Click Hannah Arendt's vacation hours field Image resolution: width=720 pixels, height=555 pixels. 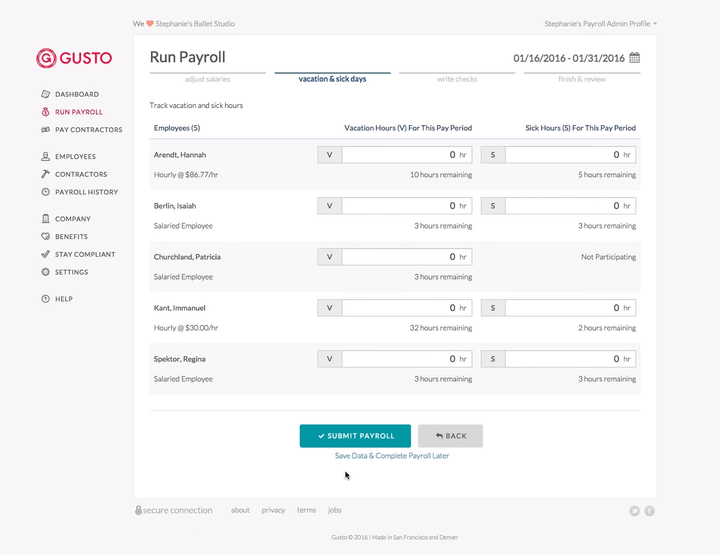pyautogui.click(x=406, y=155)
